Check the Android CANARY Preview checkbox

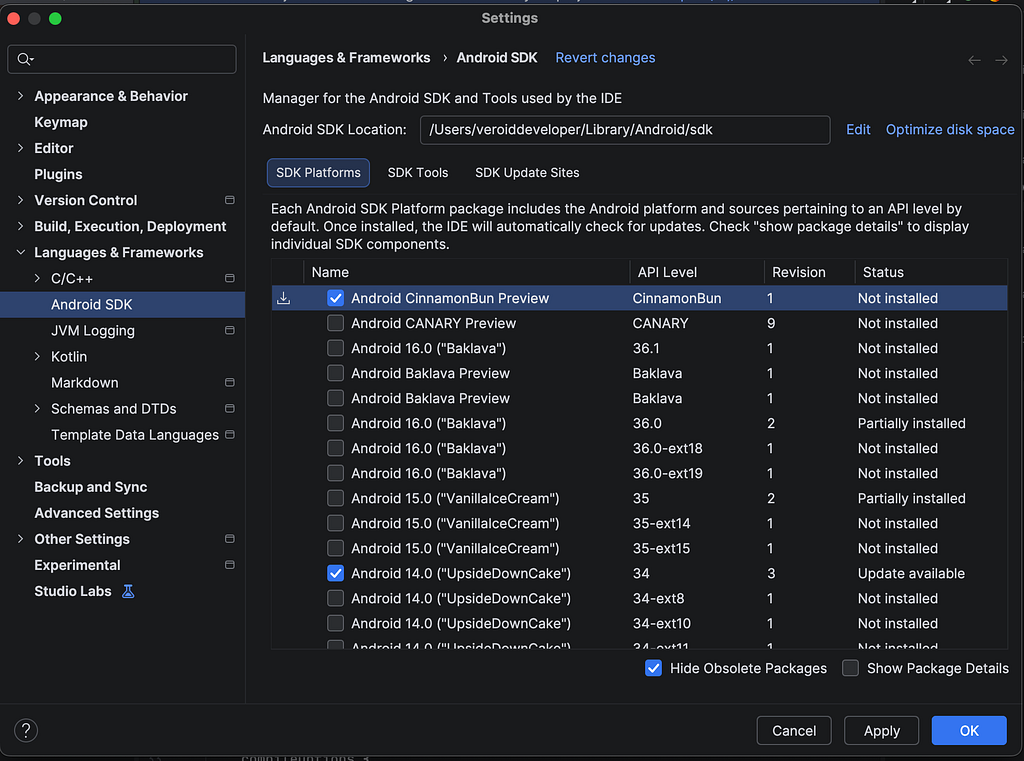point(336,323)
